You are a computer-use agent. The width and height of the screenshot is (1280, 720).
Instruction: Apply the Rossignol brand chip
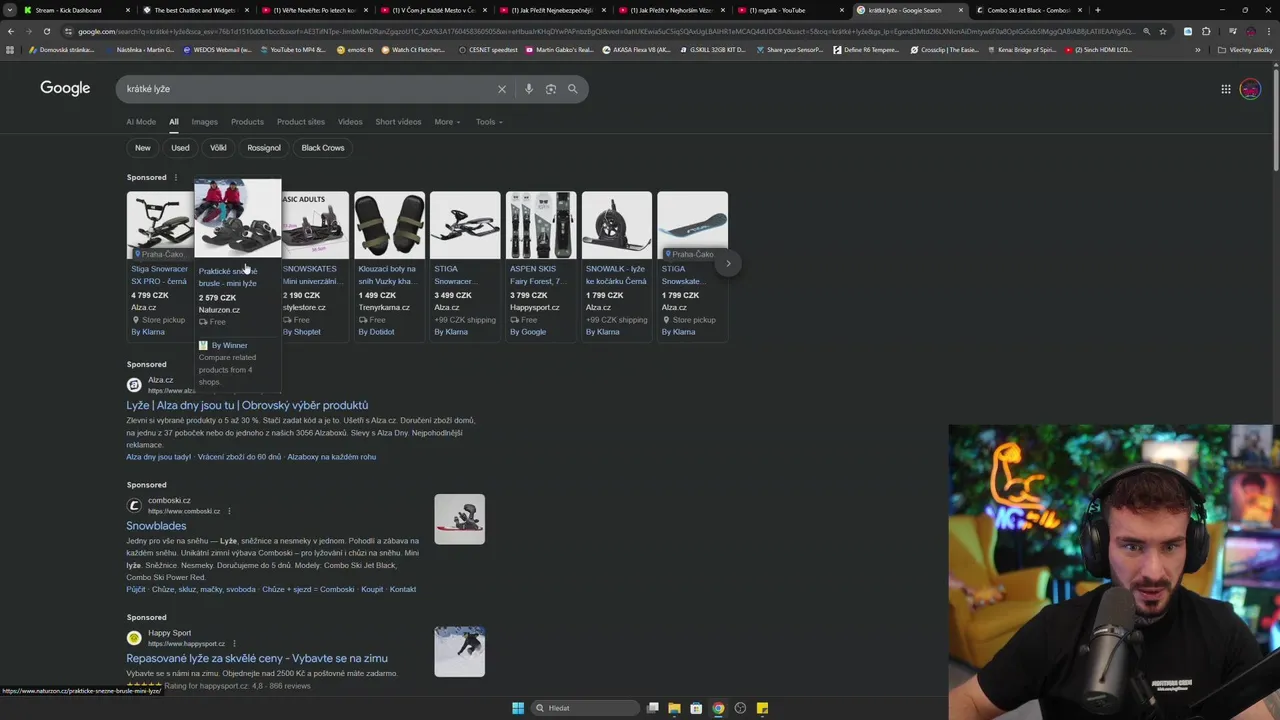point(264,148)
